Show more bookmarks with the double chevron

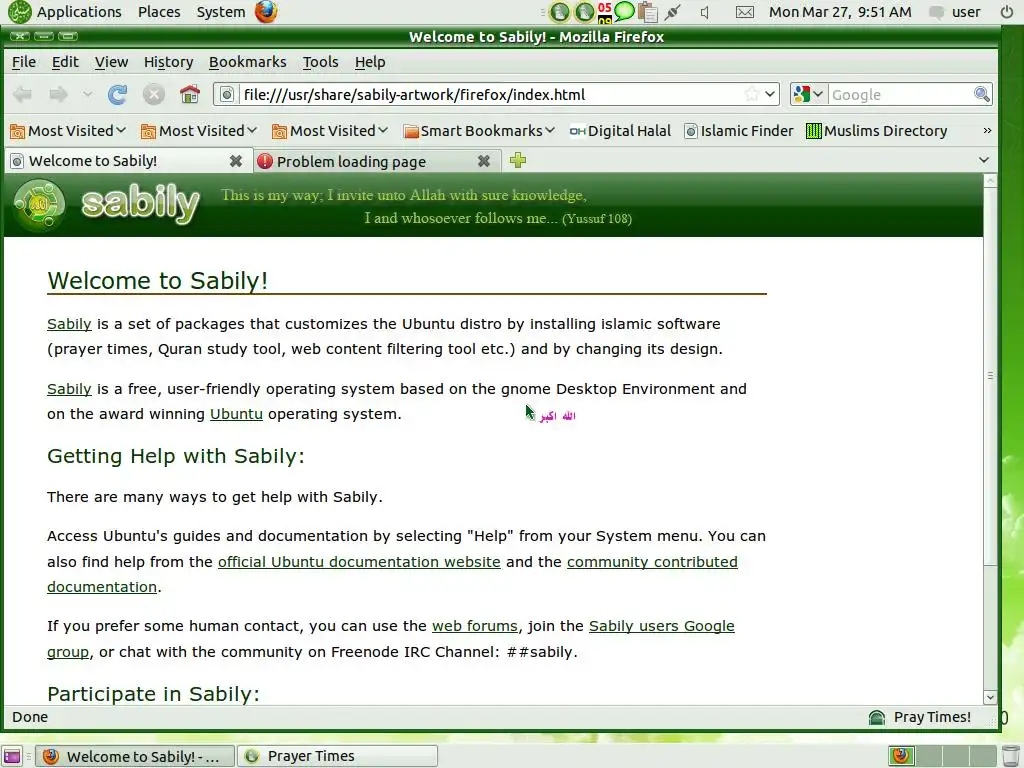pyautogui.click(x=987, y=131)
